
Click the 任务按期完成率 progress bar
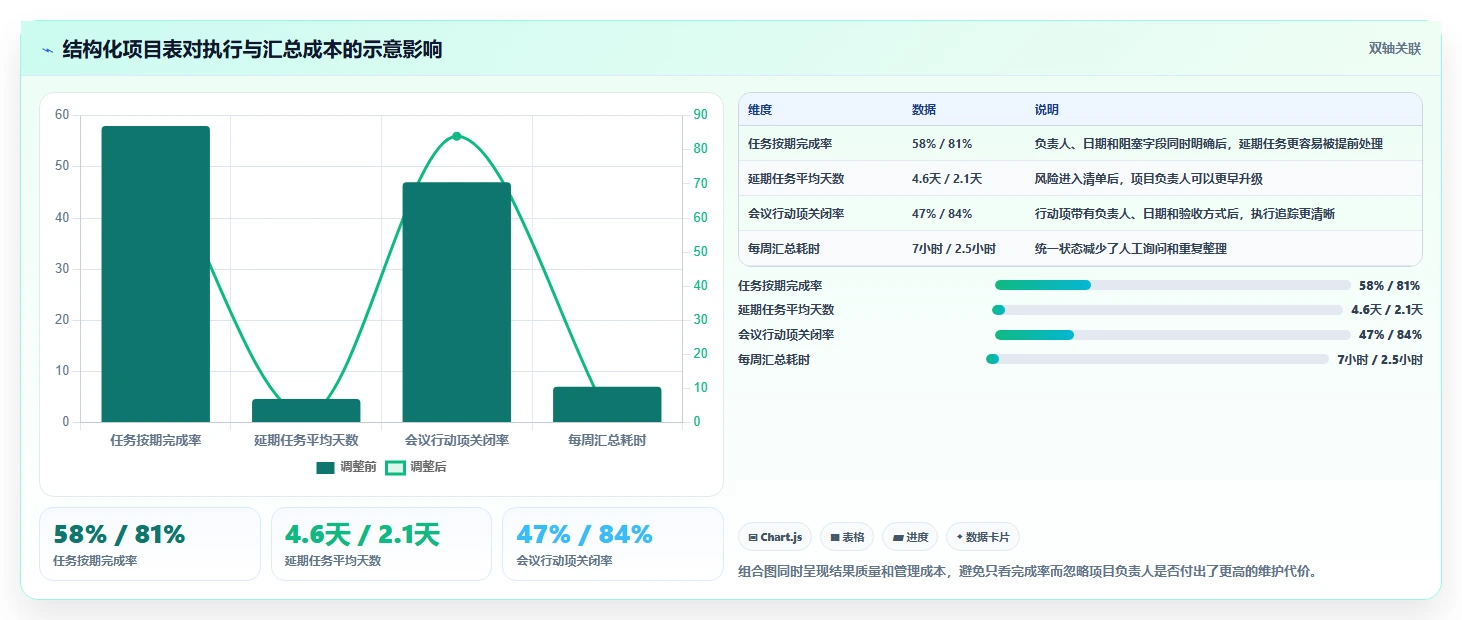point(1172,285)
